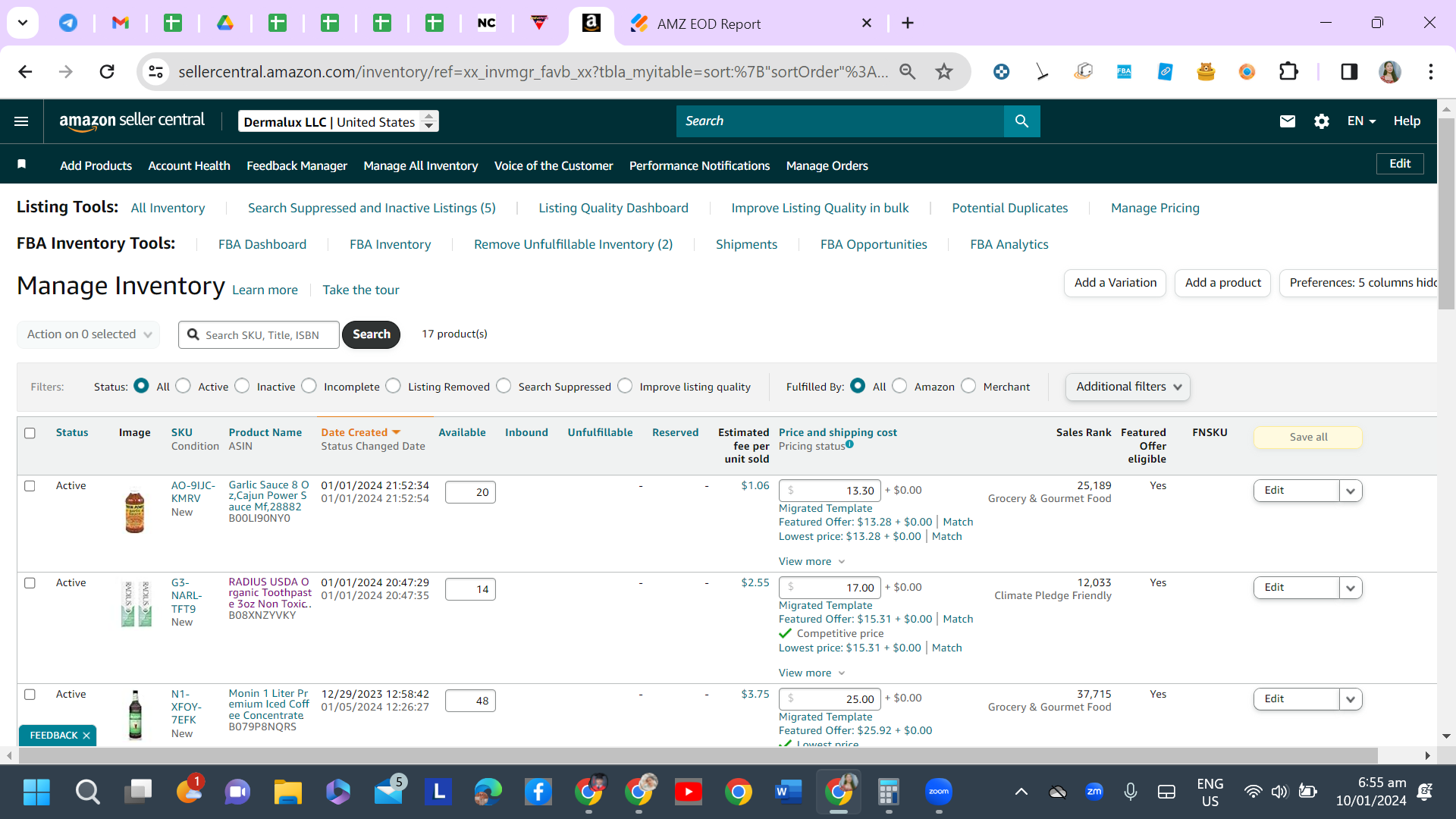The height and width of the screenshot is (819, 1456).
Task: Bookmark this page with the star icon
Action: pyautogui.click(x=944, y=71)
